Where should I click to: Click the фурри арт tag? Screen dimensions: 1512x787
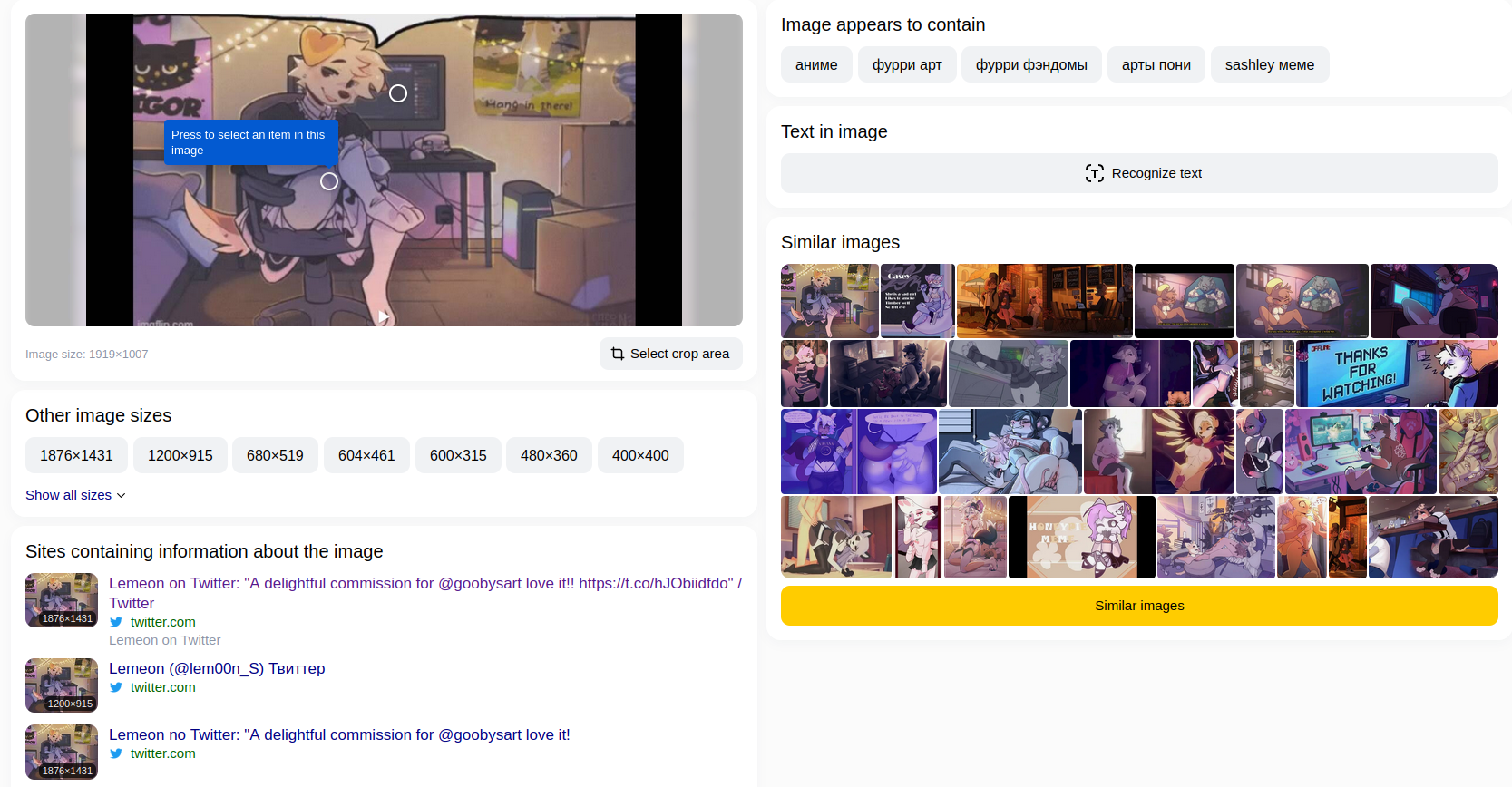[907, 64]
